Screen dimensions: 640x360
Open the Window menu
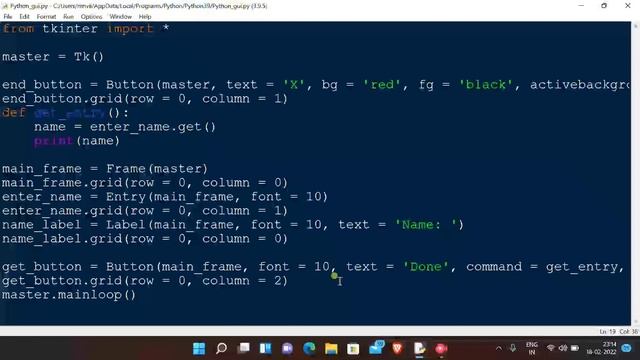pos(120,17)
